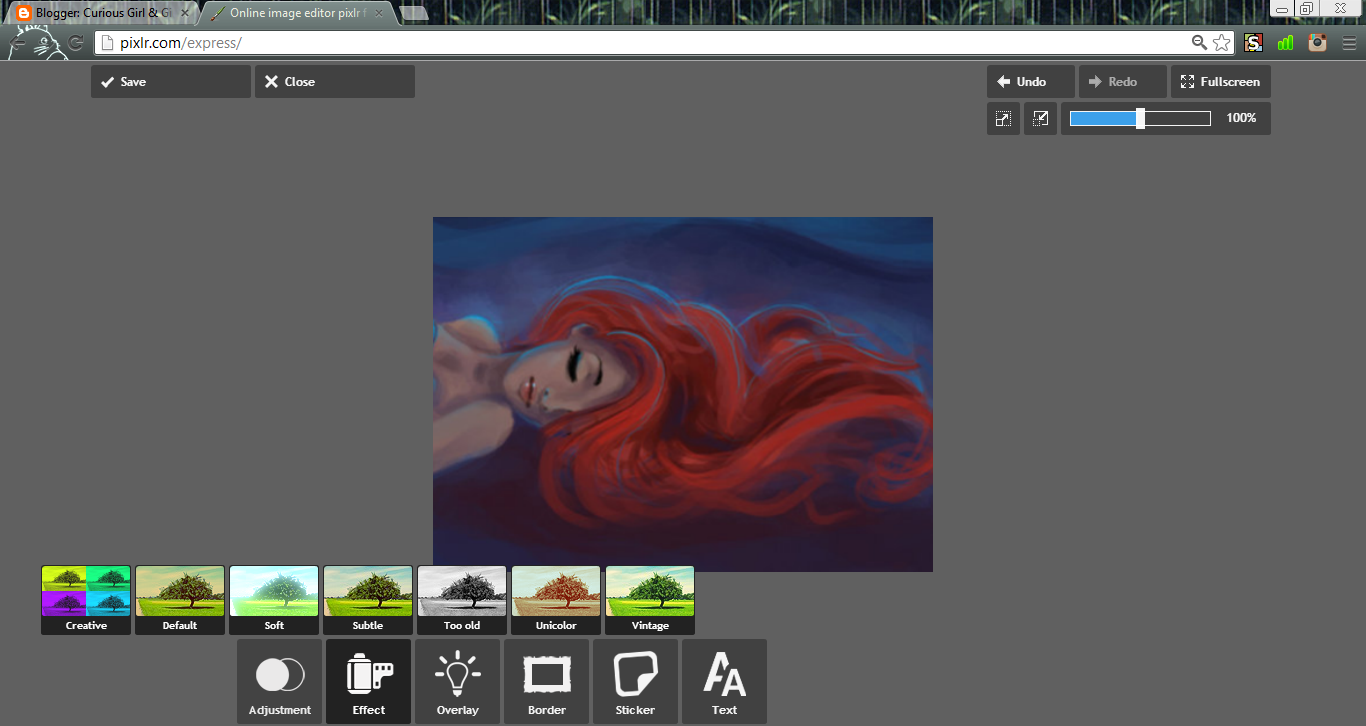The height and width of the screenshot is (726, 1366).
Task: Enter Fullscreen mode
Action: click(1221, 82)
